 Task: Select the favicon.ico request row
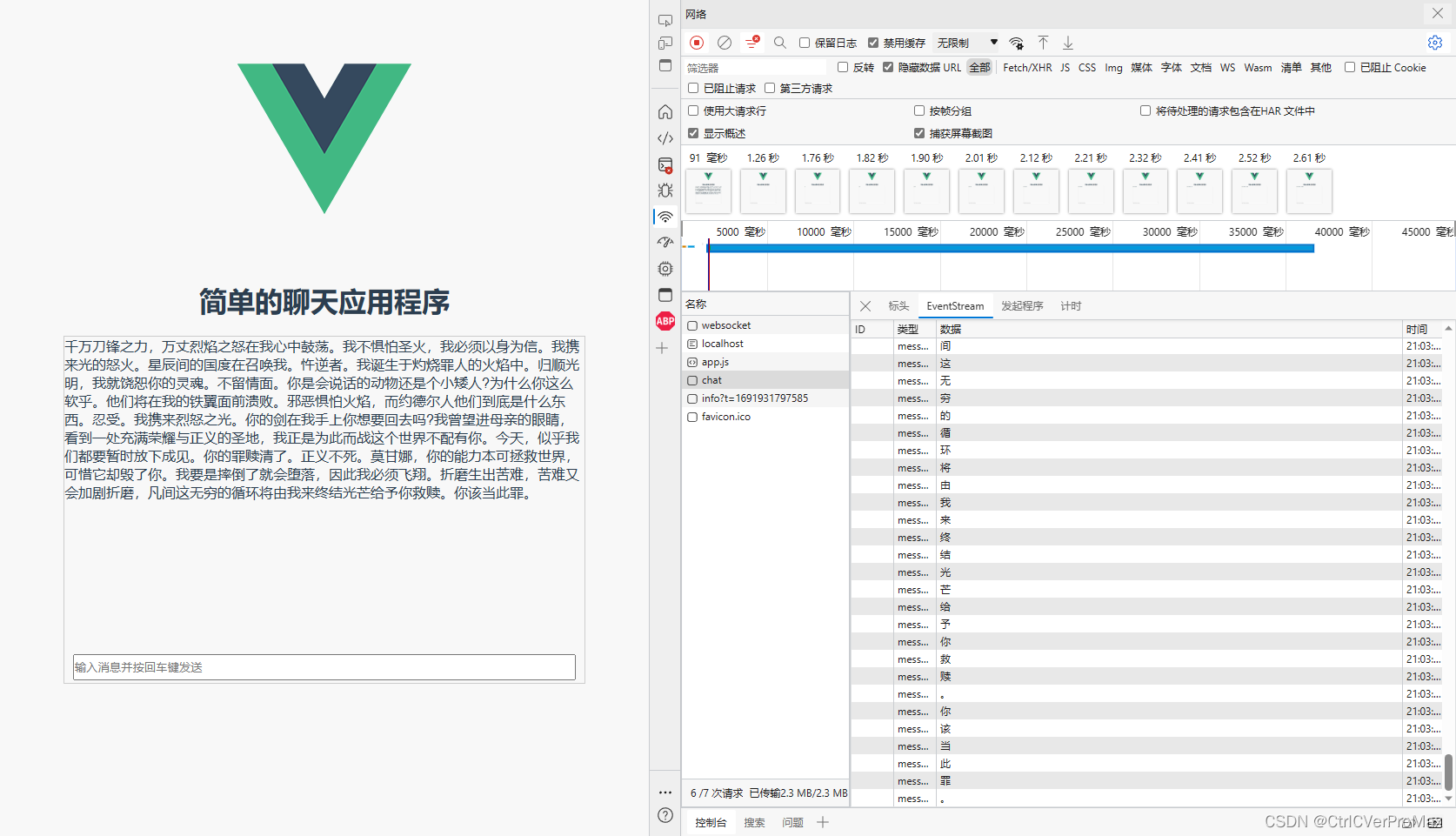click(x=765, y=417)
